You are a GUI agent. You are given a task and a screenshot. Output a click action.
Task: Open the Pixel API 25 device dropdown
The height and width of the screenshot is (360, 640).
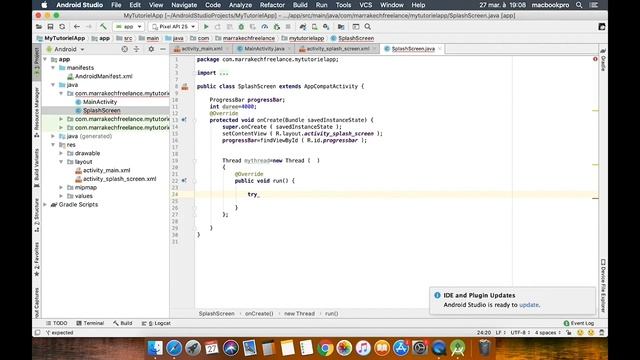(x=173, y=27)
